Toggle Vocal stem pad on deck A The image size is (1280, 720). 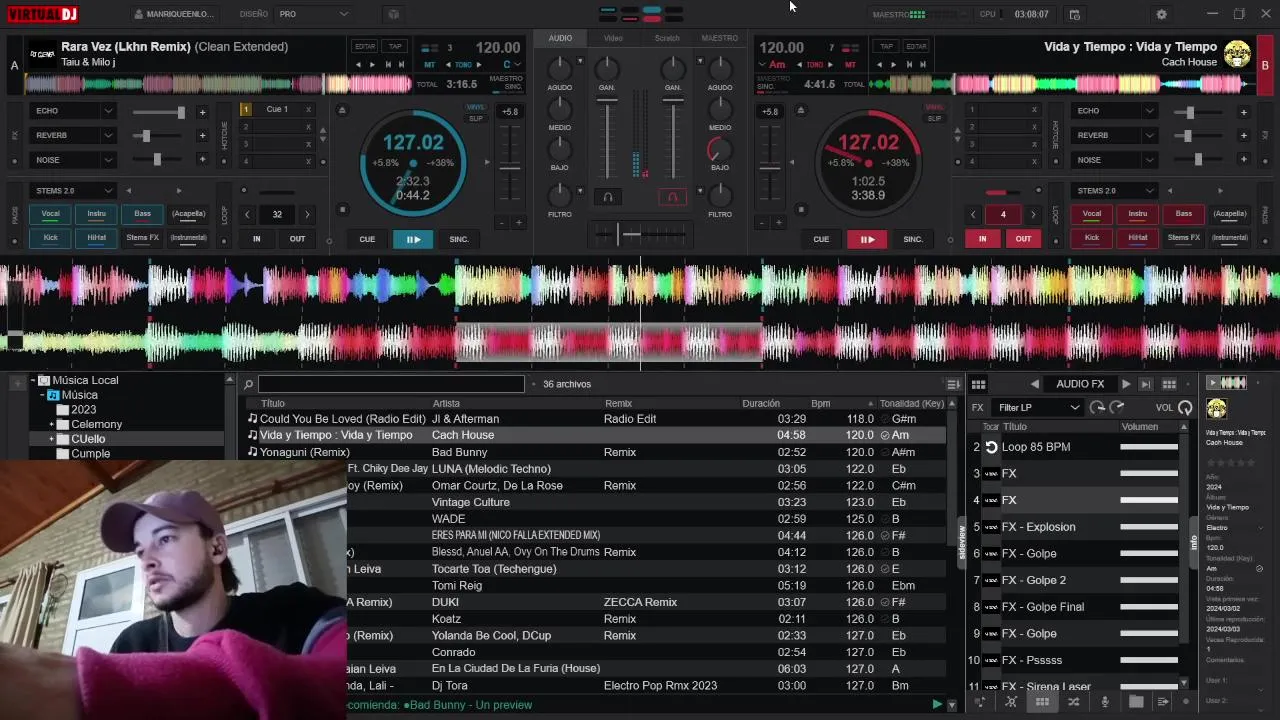tap(50, 214)
